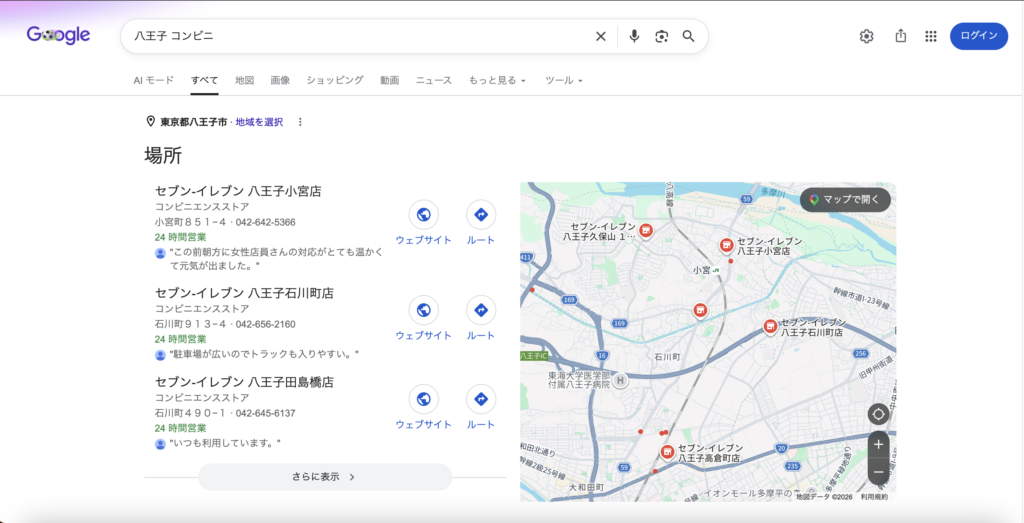1024x523 pixels.
Task: Expand the ツール dropdown
Action: [x=564, y=80]
